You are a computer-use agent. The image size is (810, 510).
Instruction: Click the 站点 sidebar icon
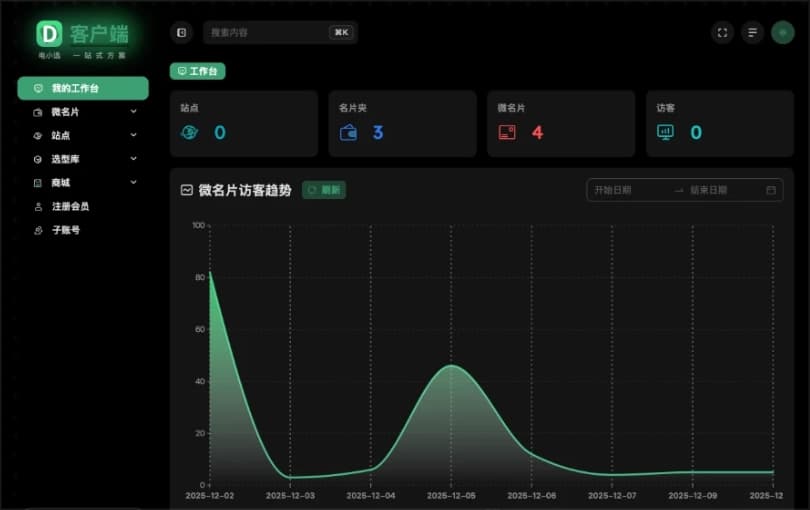click(x=38, y=136)
